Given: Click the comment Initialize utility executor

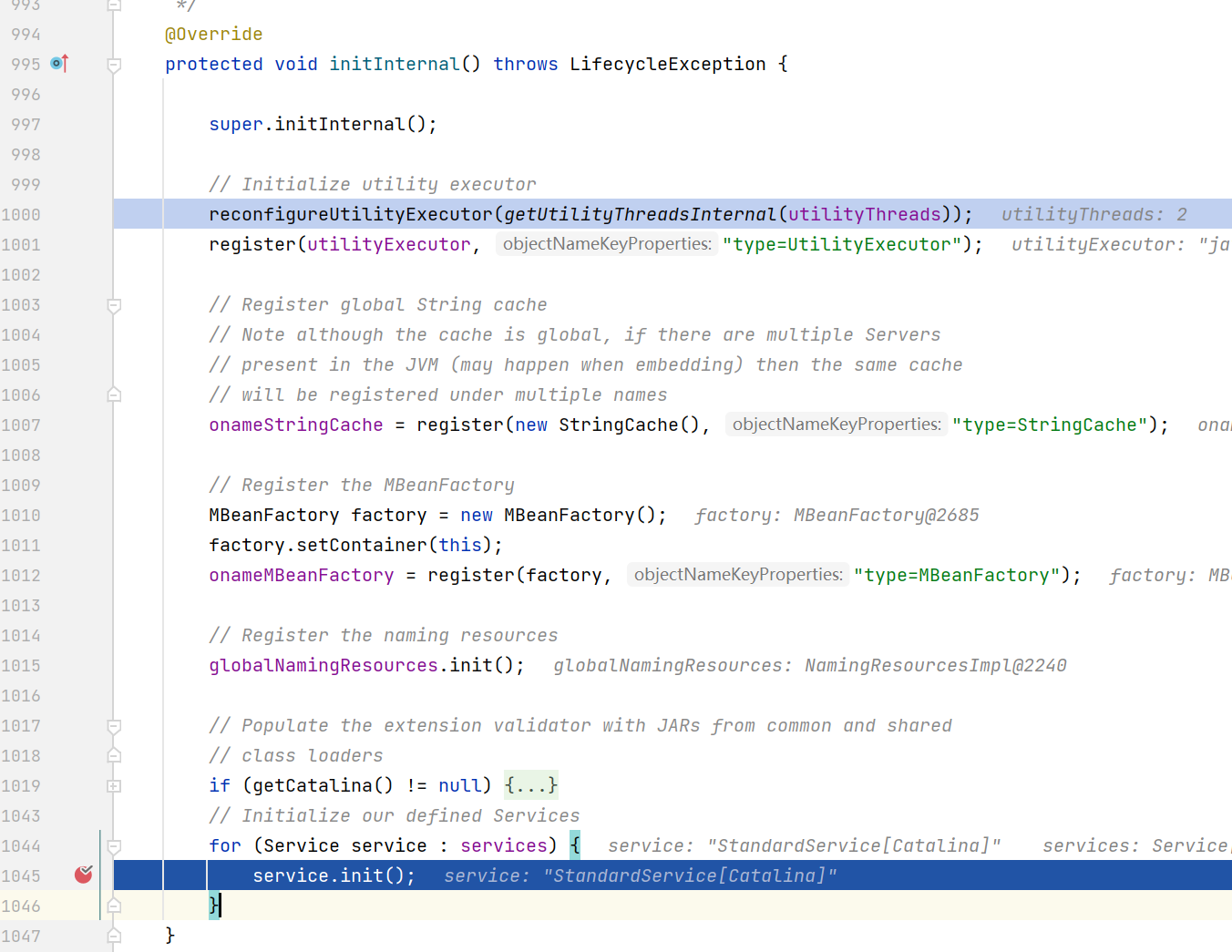Looking at the screenshot, I should (373, 184).
